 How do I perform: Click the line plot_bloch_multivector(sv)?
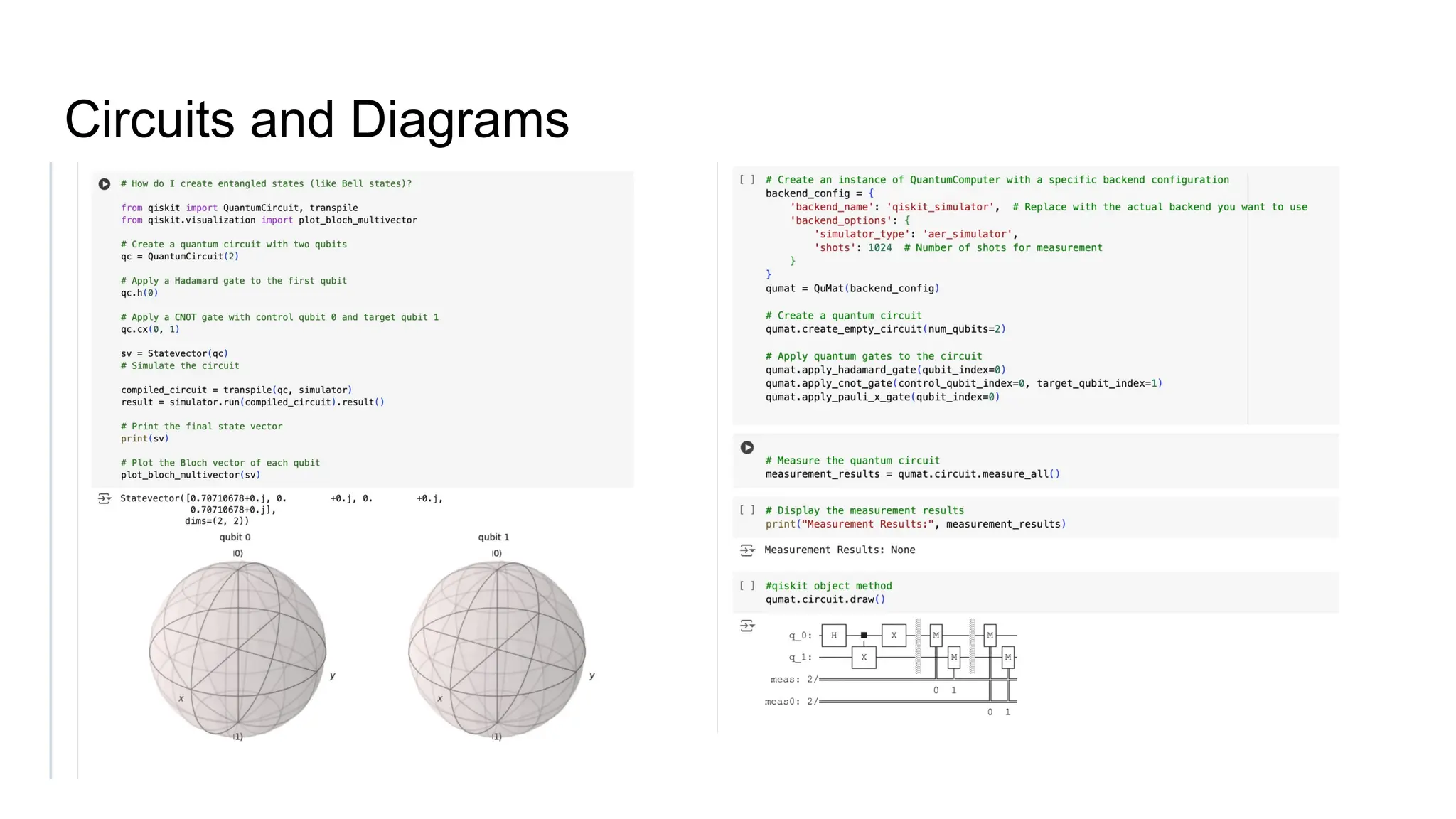[x=191, y=475]
